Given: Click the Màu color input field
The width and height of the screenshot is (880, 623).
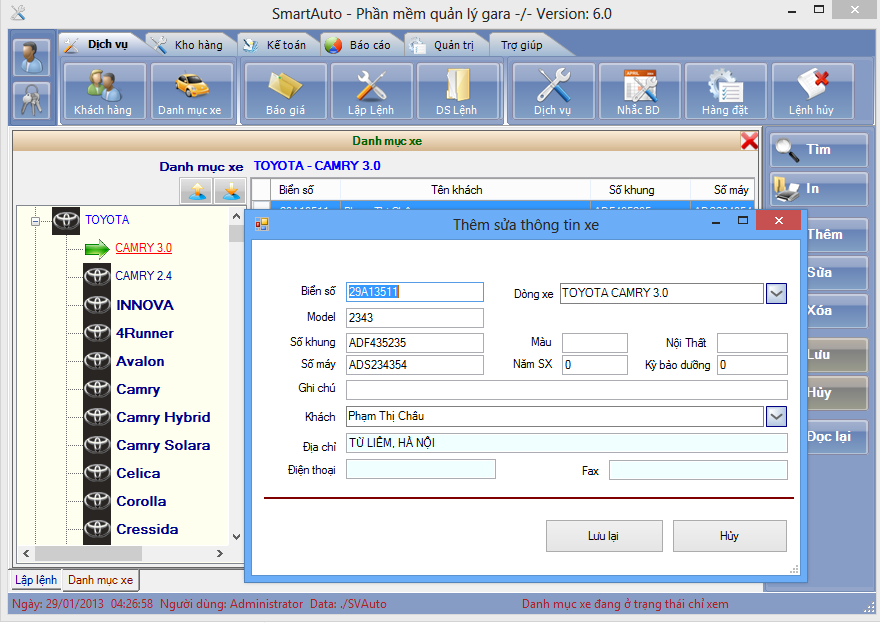Looking at the screenshot, I should (x=595, y=343).
